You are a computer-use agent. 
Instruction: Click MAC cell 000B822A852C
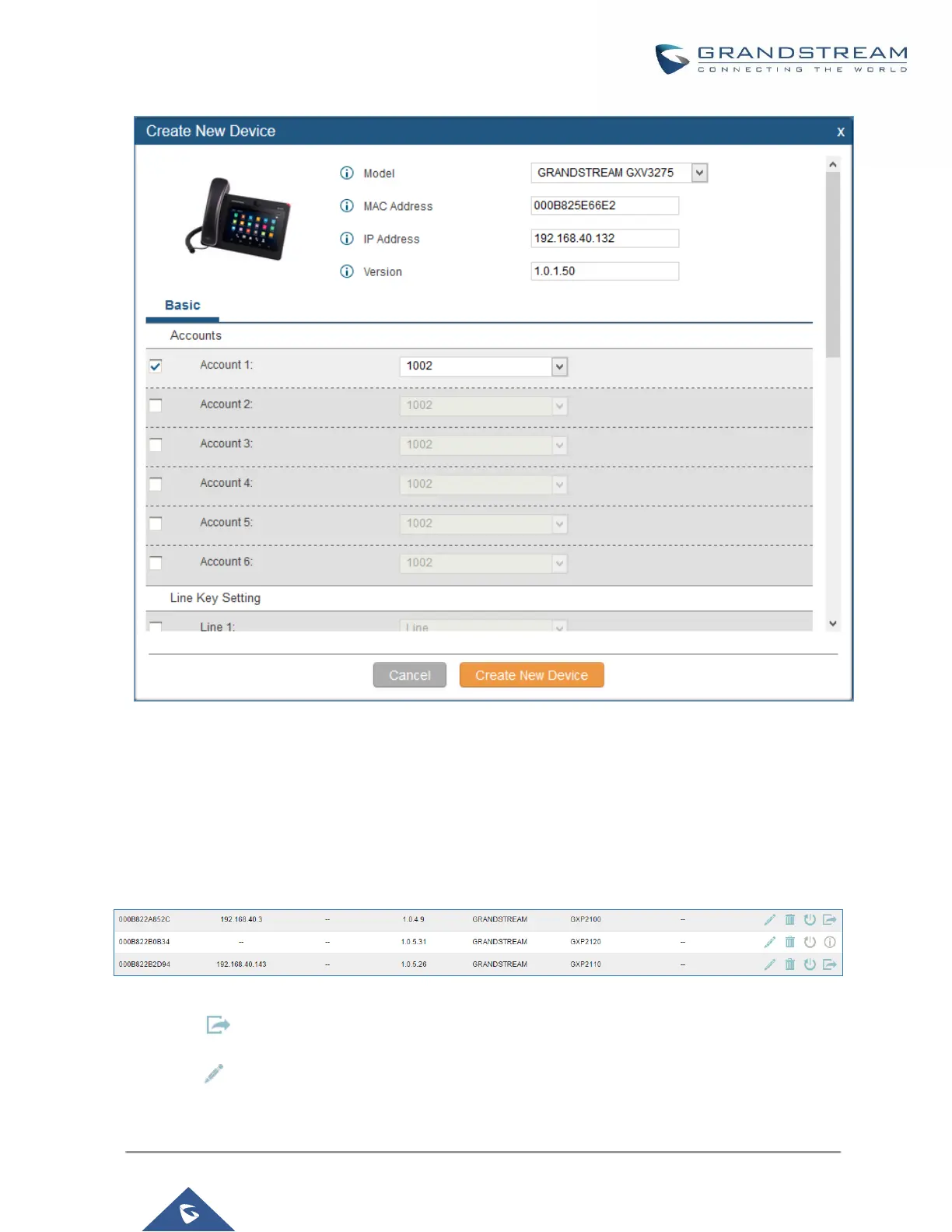(145, 919)
